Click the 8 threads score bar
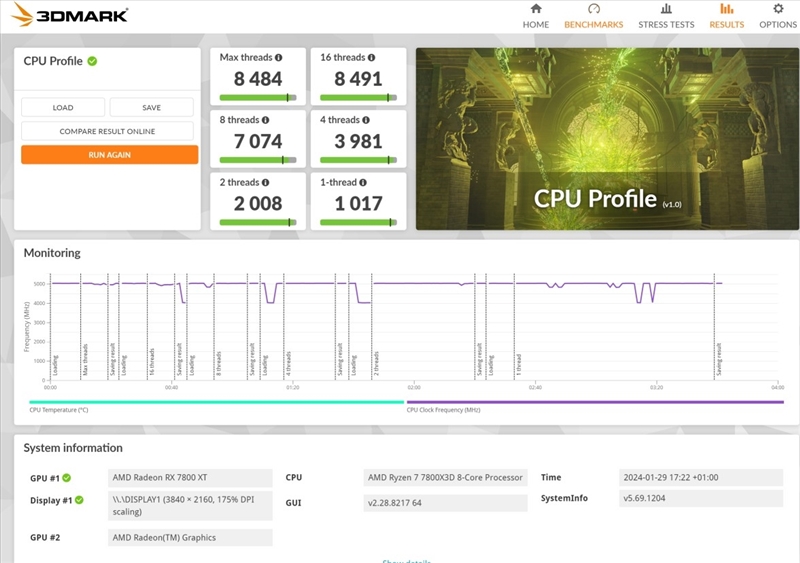 (x=258, y=160)
